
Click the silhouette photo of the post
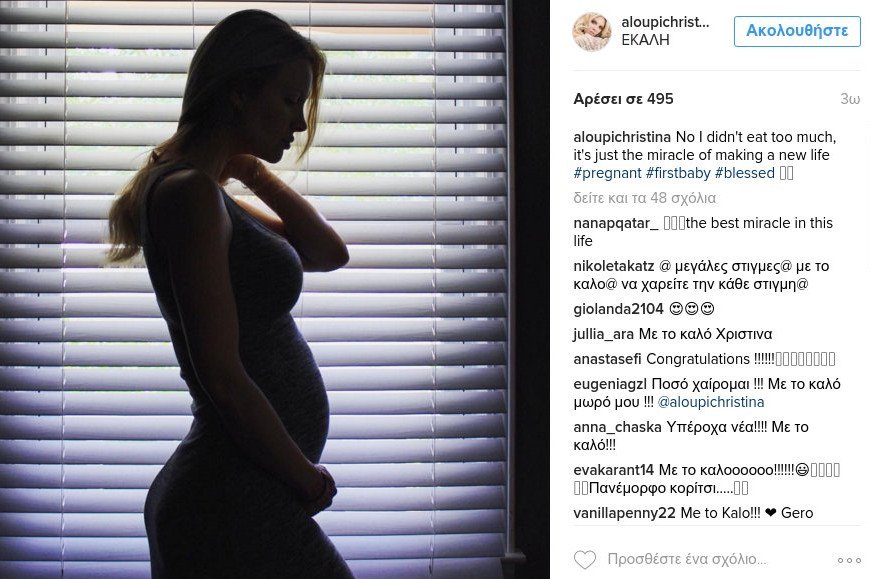click(275, 290)
